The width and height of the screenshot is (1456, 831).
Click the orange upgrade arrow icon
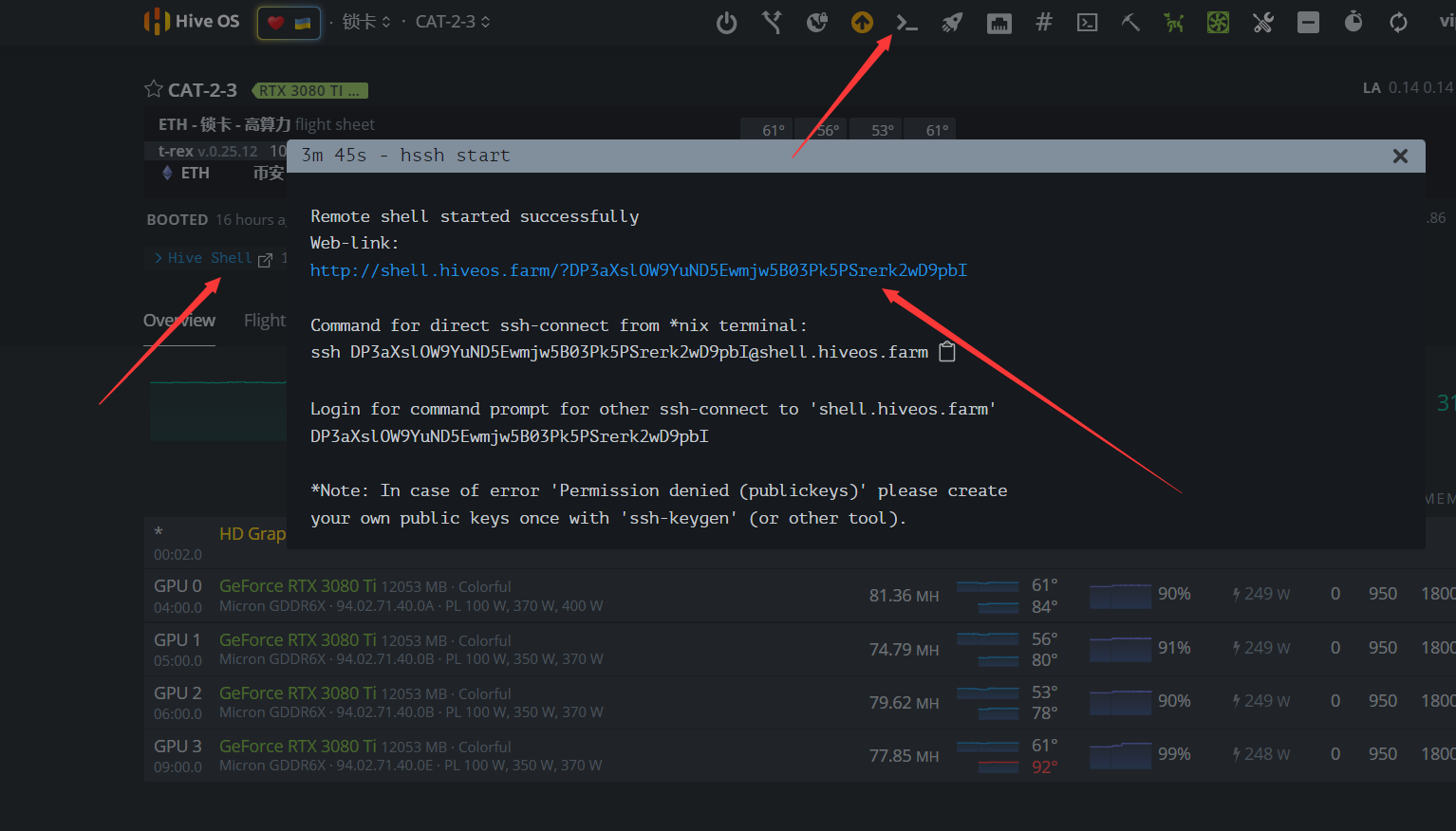[x=862, y=22]
